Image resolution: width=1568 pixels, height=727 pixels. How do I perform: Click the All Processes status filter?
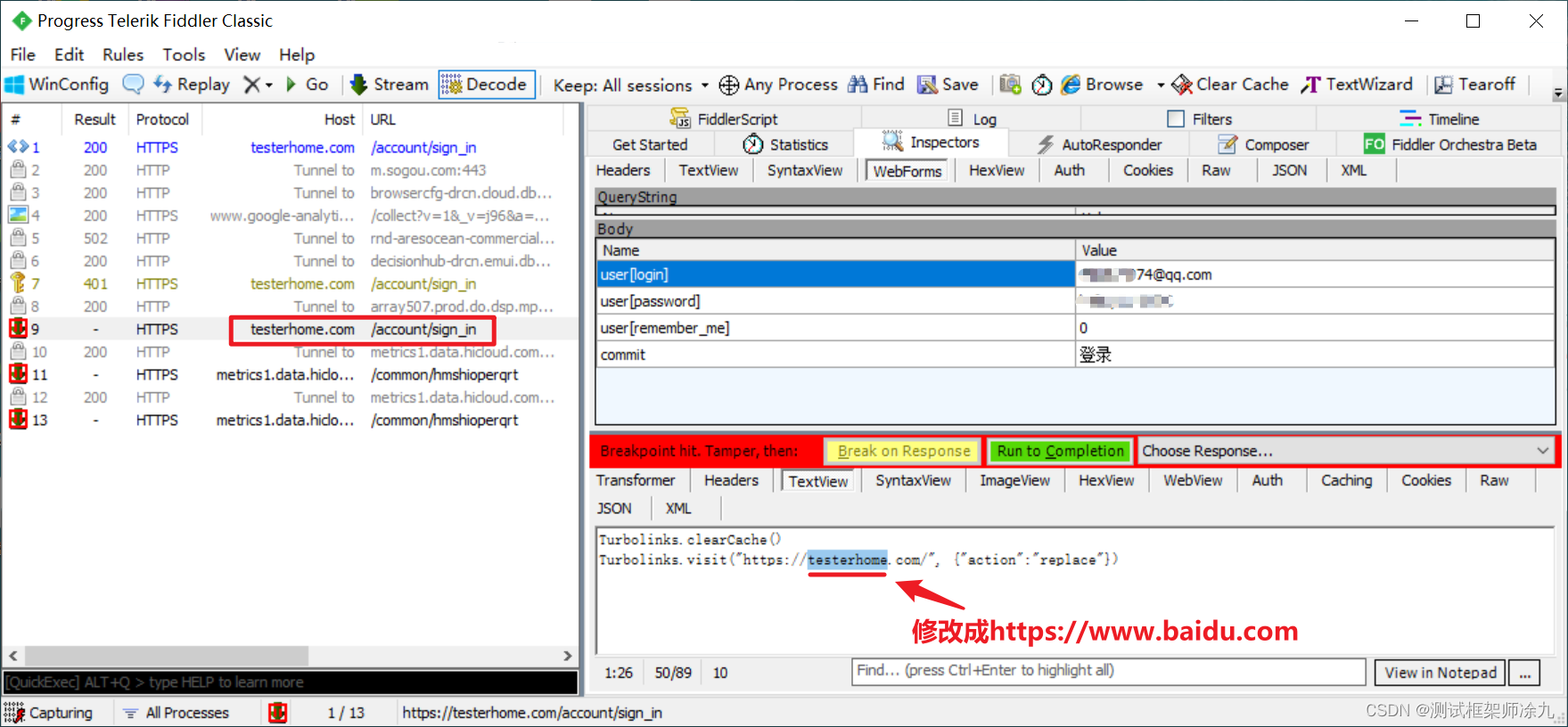click(177, 713)
